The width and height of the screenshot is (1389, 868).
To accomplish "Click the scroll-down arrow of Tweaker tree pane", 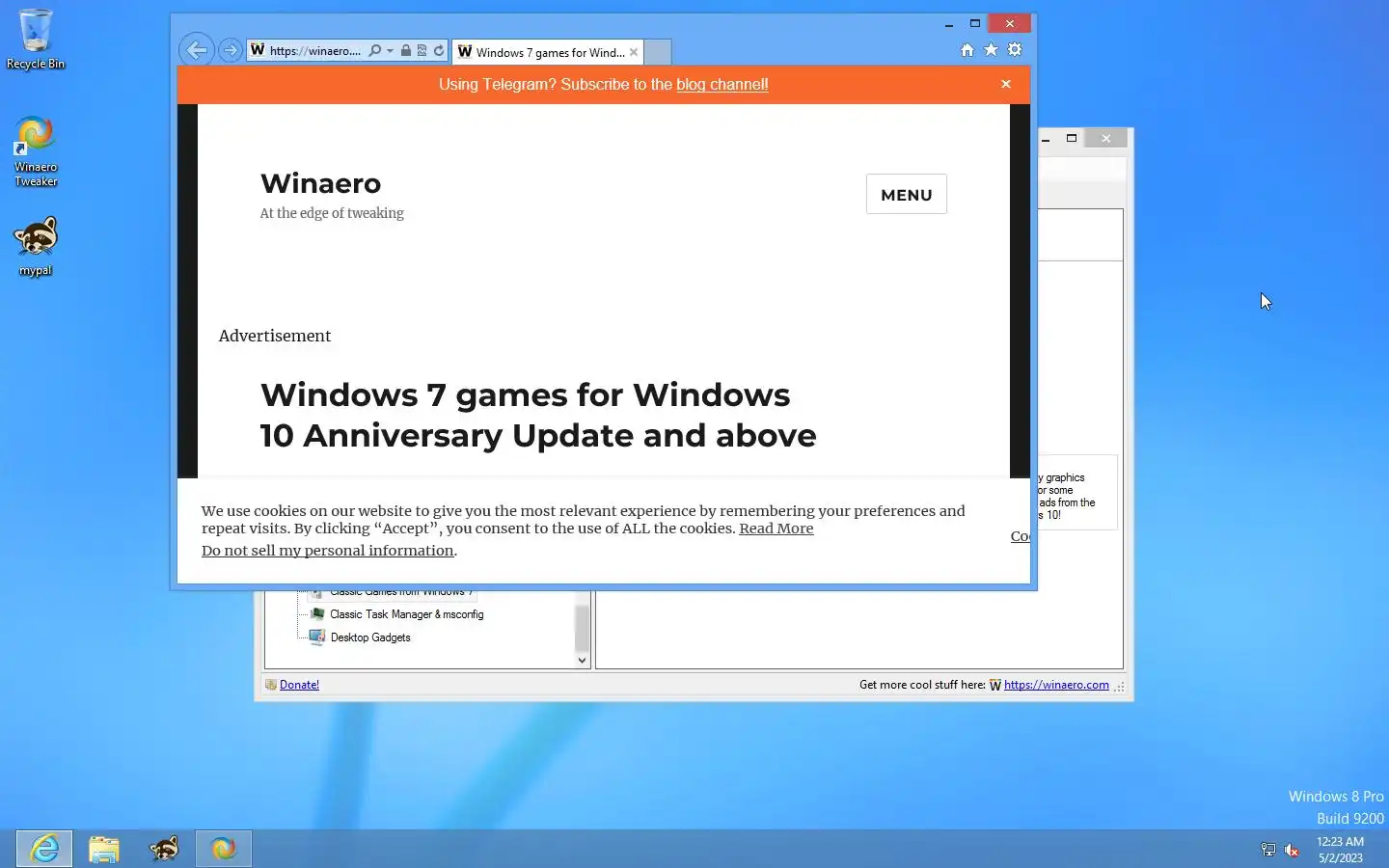I will click(x=582, y=661).
